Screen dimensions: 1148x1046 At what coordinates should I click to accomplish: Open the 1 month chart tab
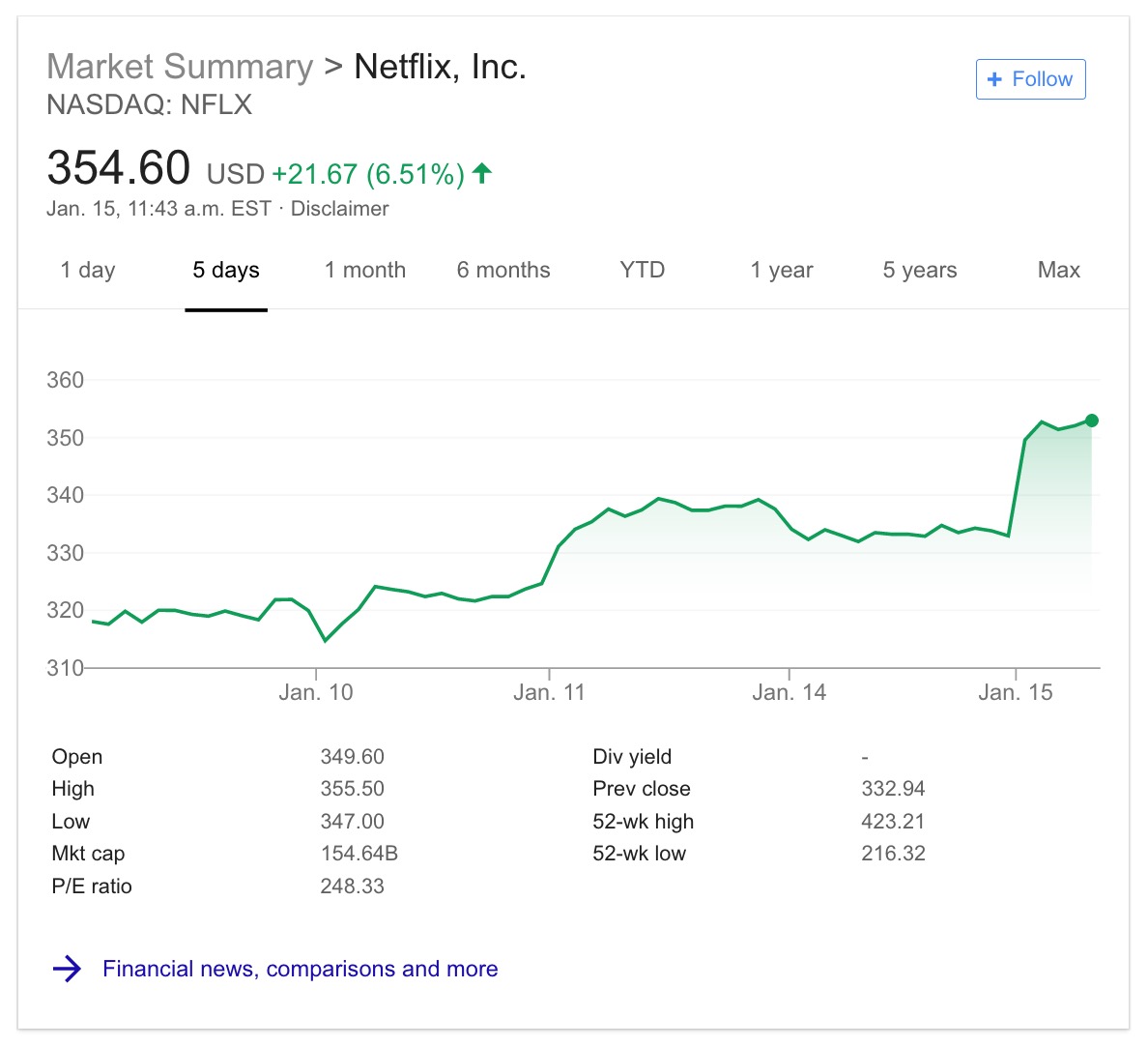click(x=364, y=270)
